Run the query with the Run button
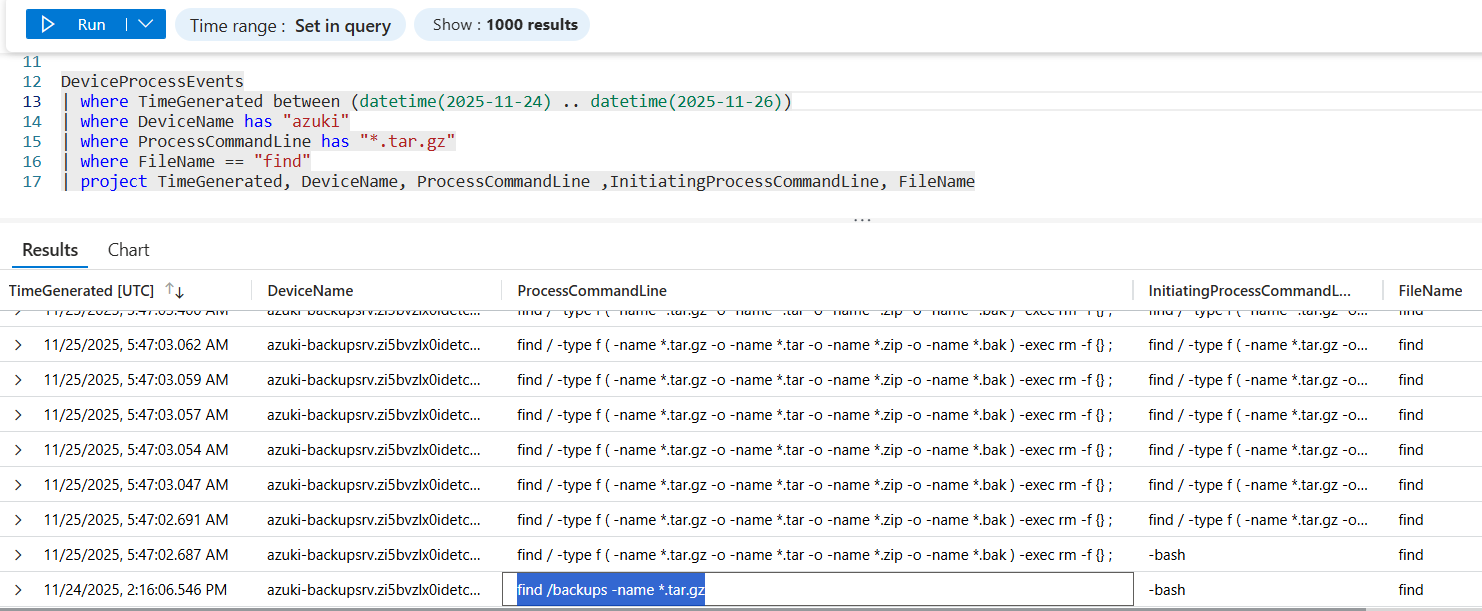Viewport: 1482px width, 611px height. pyautogui.click(x=75, y=25)
